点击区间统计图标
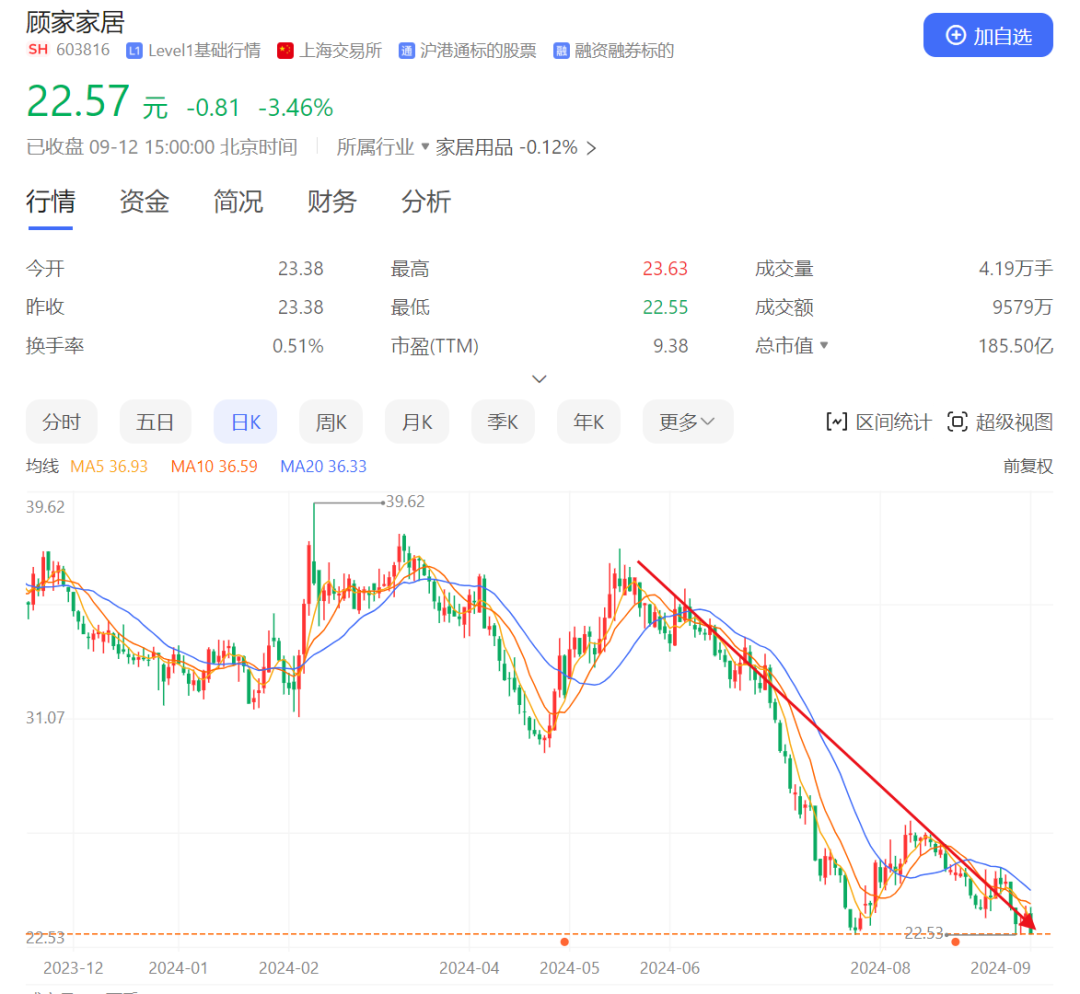The width and height of the screenshot is (1080, 994). (836, 421)
